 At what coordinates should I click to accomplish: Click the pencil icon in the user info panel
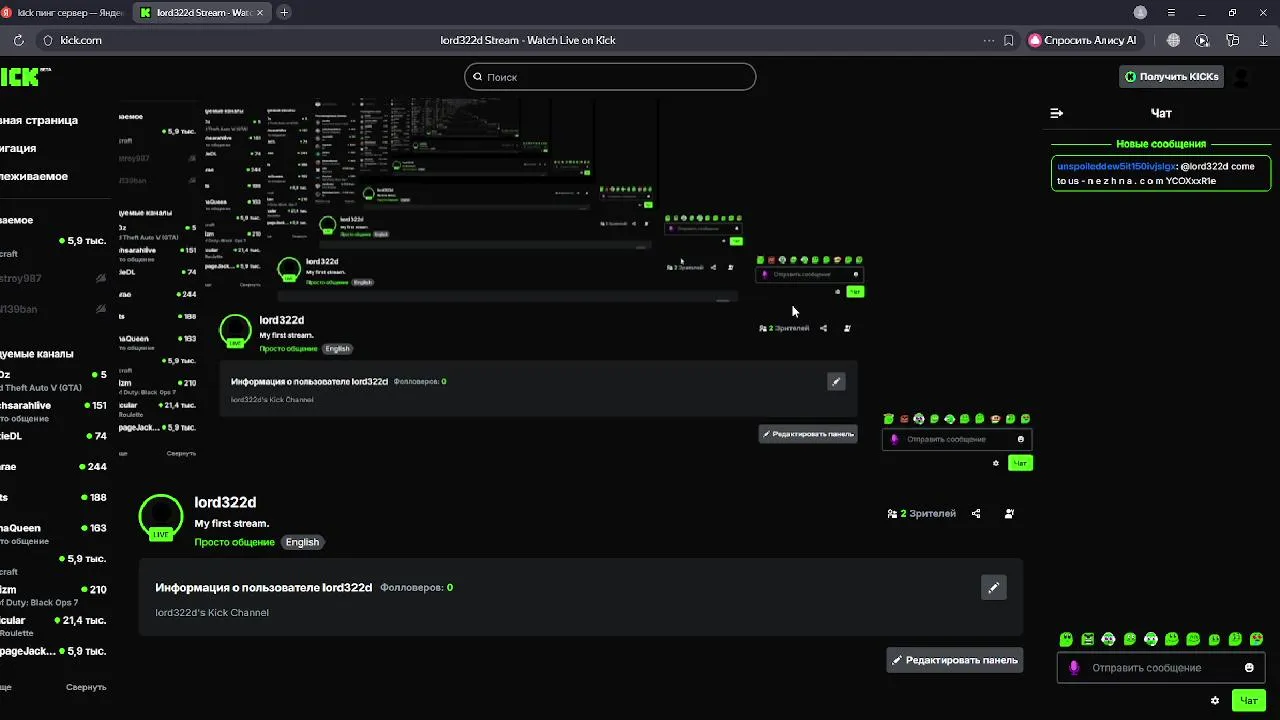[x=993, y=588]
